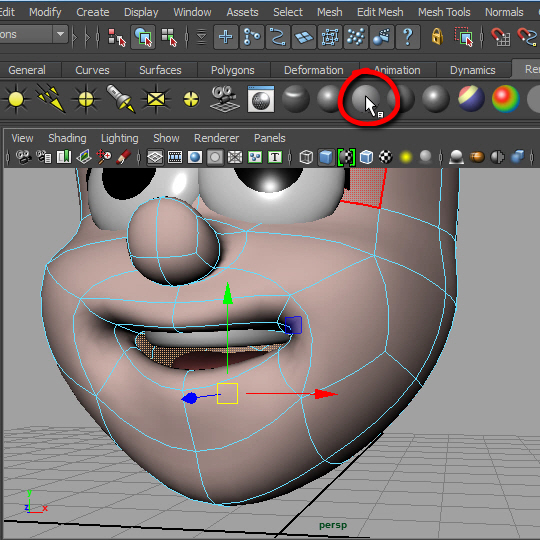Activate the 2D pan/zoom icon
The image size is (540, 540).
[x=104, y=157]
